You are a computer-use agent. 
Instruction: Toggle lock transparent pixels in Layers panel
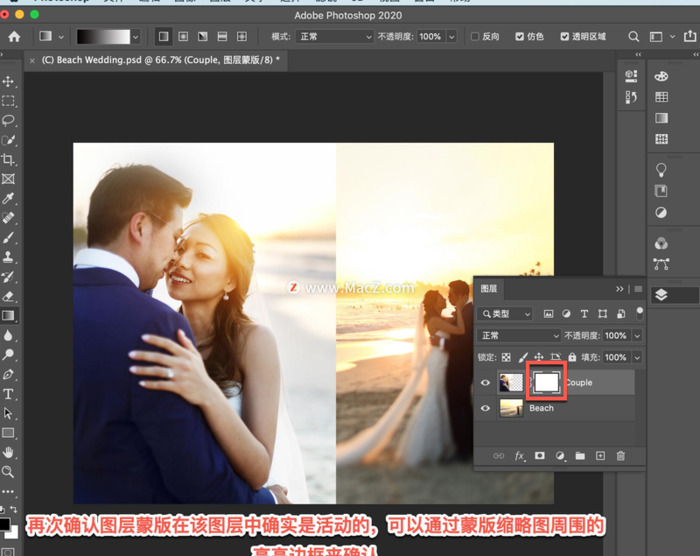(506, 357)
